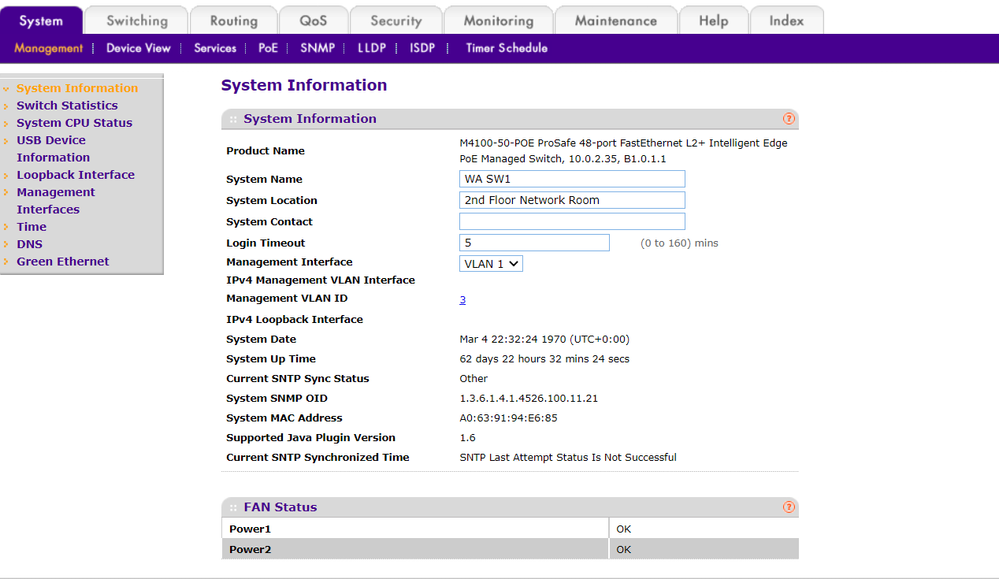This screenshot has height=579, width=999.
Task: Click the System Contact text field
Action: pos(572,222)
